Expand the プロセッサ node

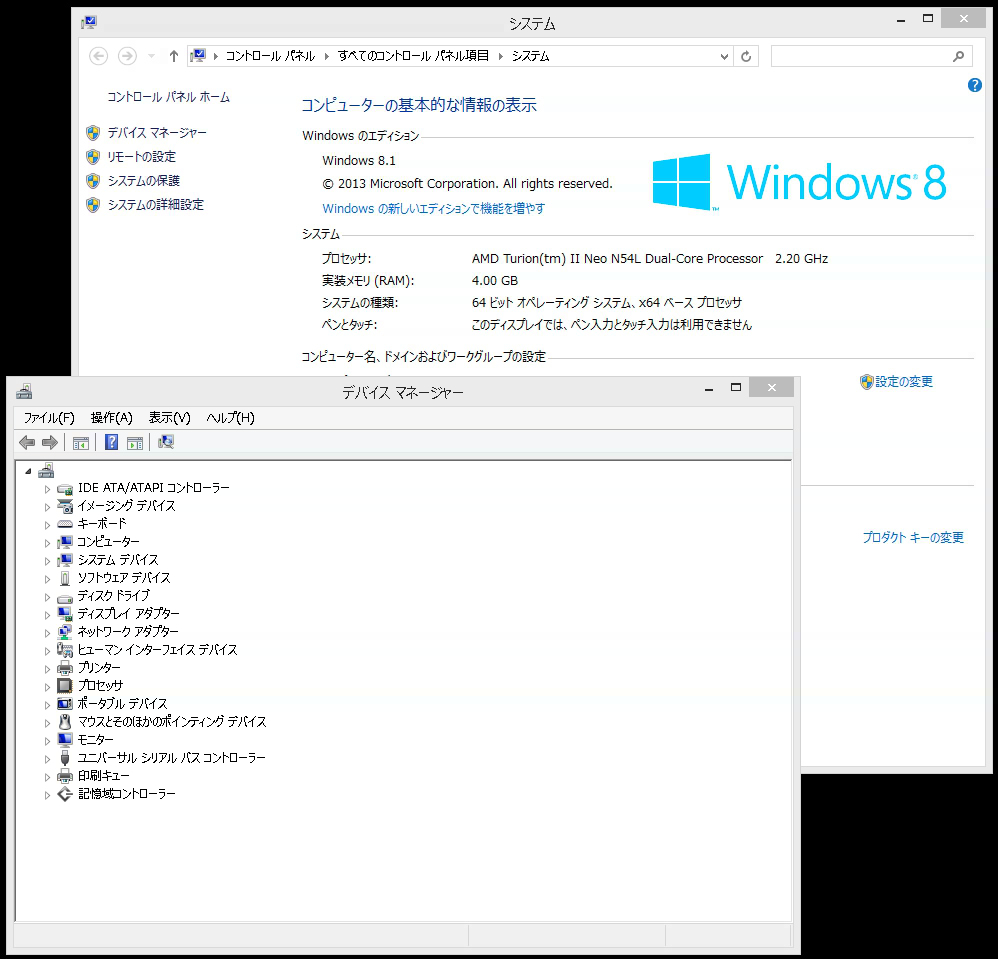[47, 687]
